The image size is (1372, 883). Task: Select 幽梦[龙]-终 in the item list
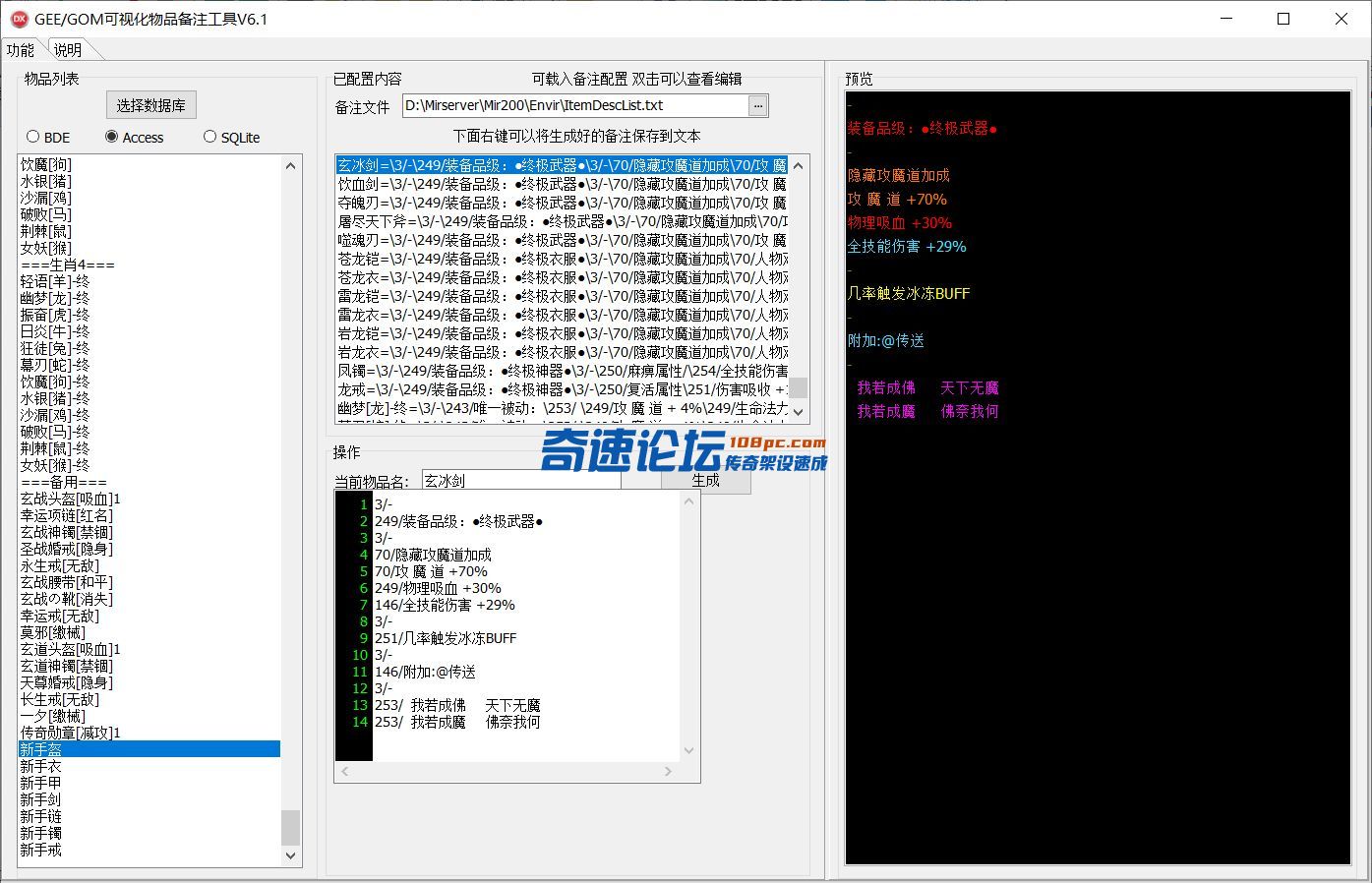tap(149, 298)
